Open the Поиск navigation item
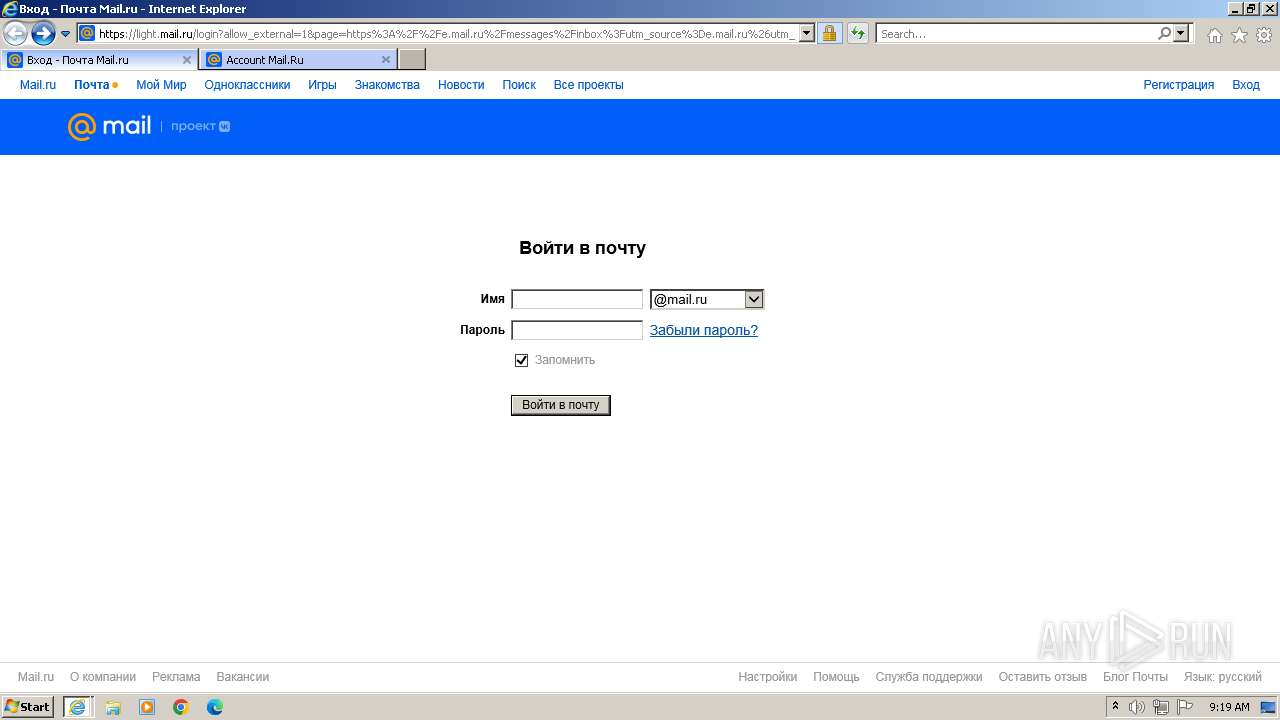The image size is (1280, 720). tap(519, 85)
